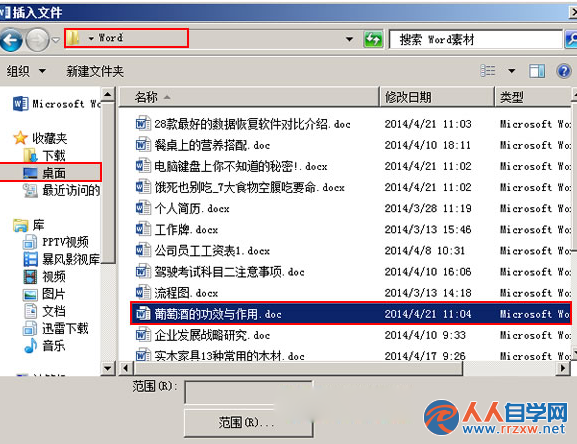Open 迅雷下载 library
The image size is (577, 444).
[x=56, y=328]
